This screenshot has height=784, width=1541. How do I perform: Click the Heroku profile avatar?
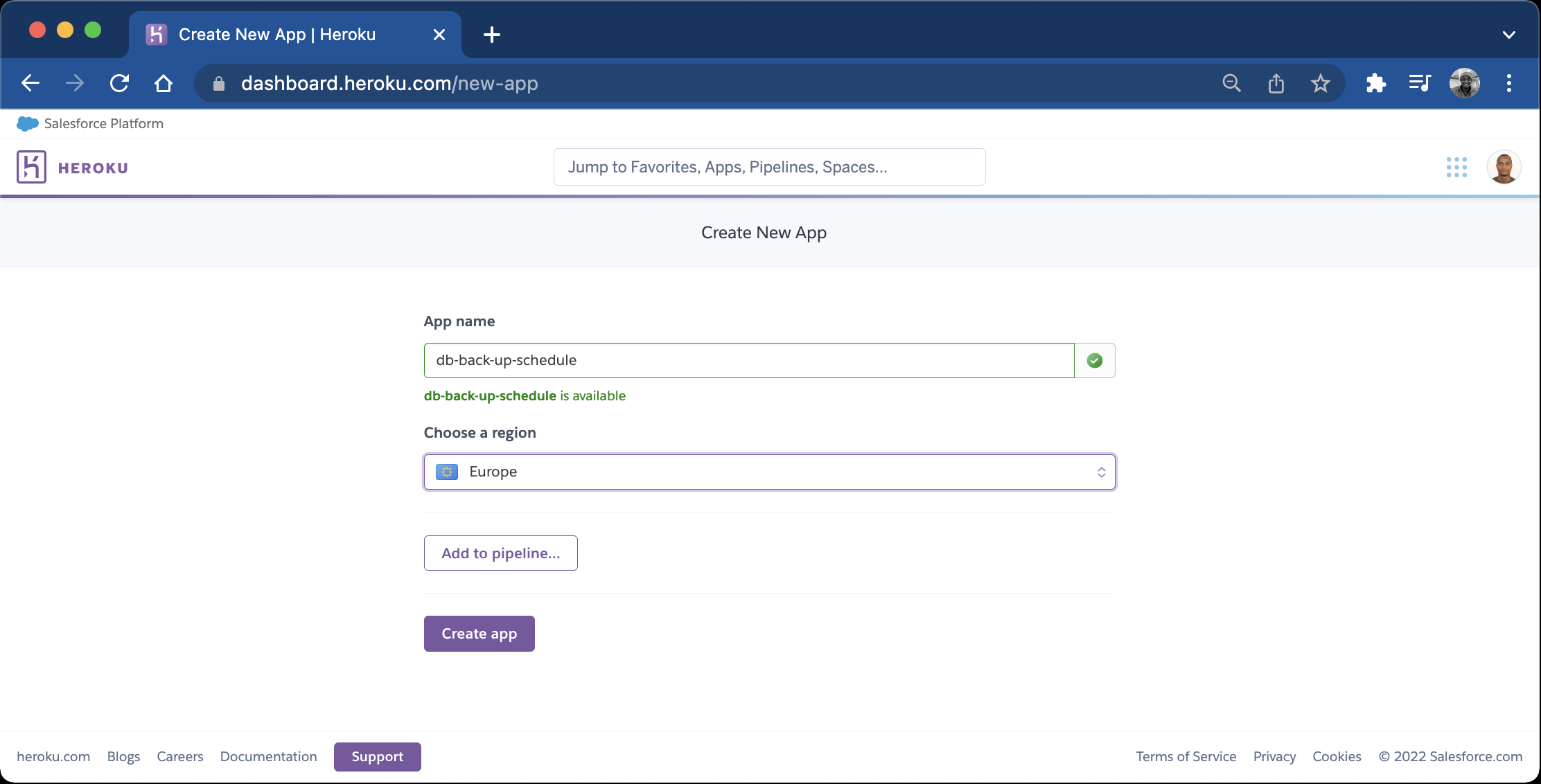click(x=1504, y=166)
